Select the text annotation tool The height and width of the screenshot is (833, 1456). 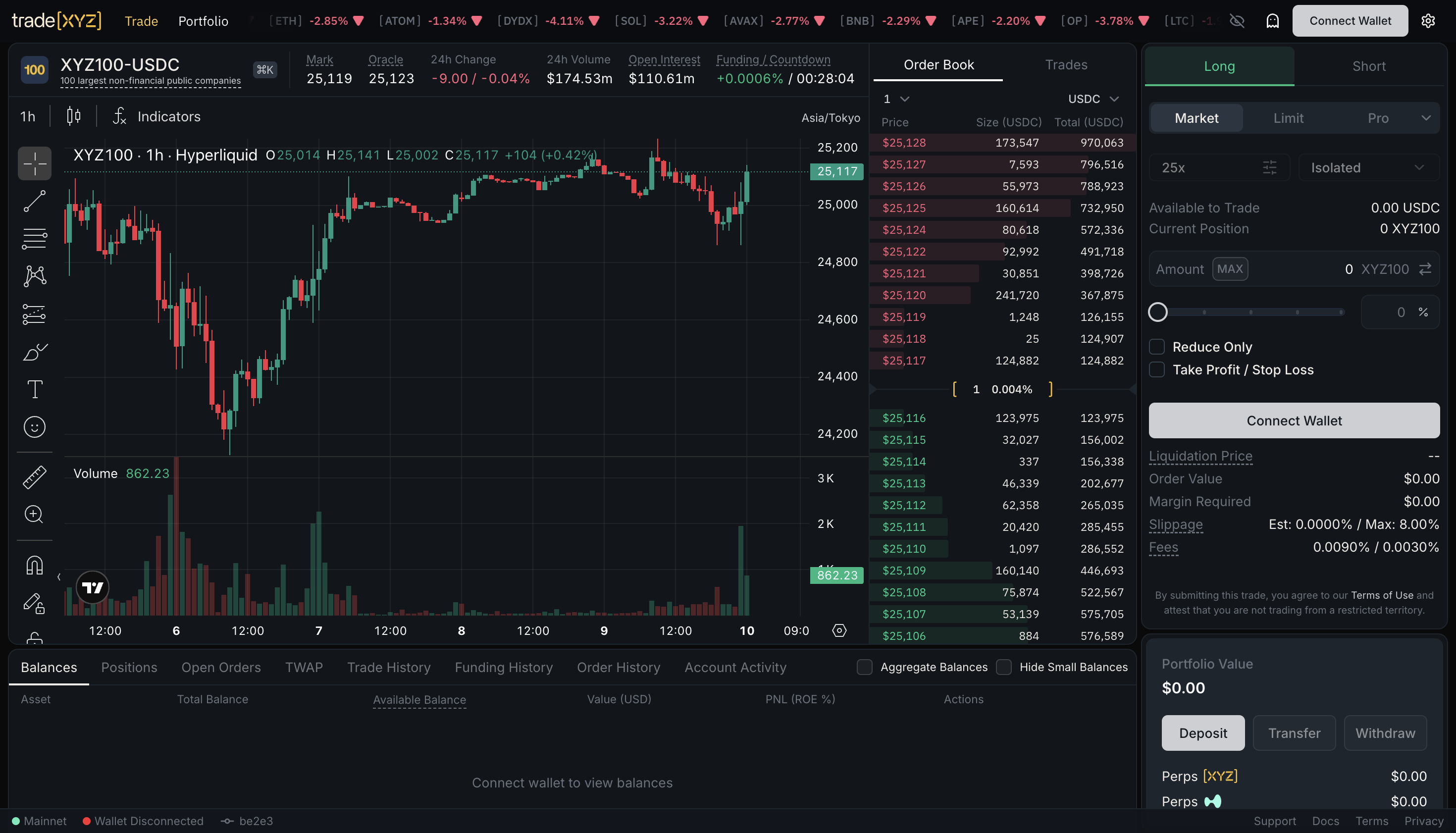point(34,390)
